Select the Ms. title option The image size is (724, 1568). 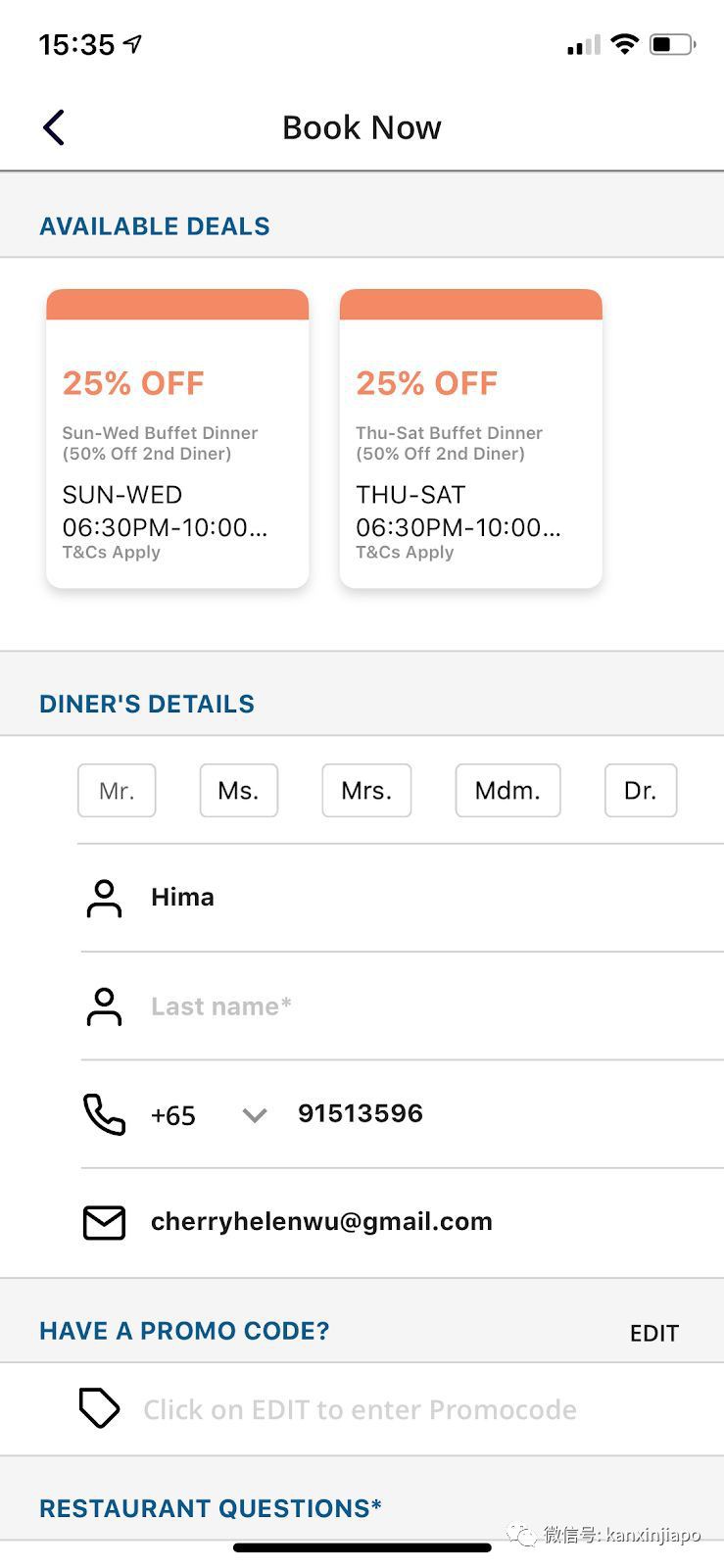239,791
